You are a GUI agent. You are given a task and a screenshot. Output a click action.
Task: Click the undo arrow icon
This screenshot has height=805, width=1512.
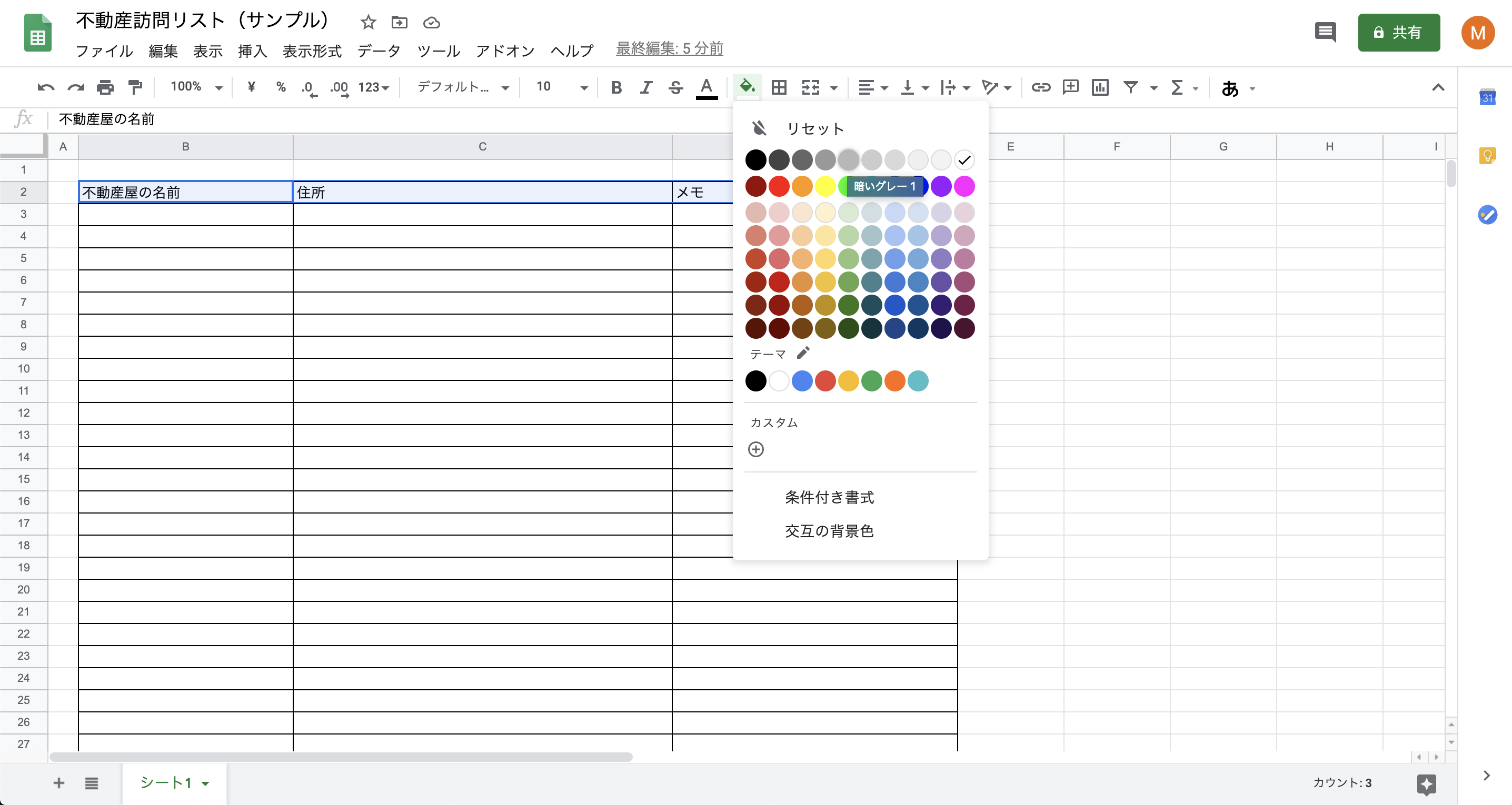[46, 88]
